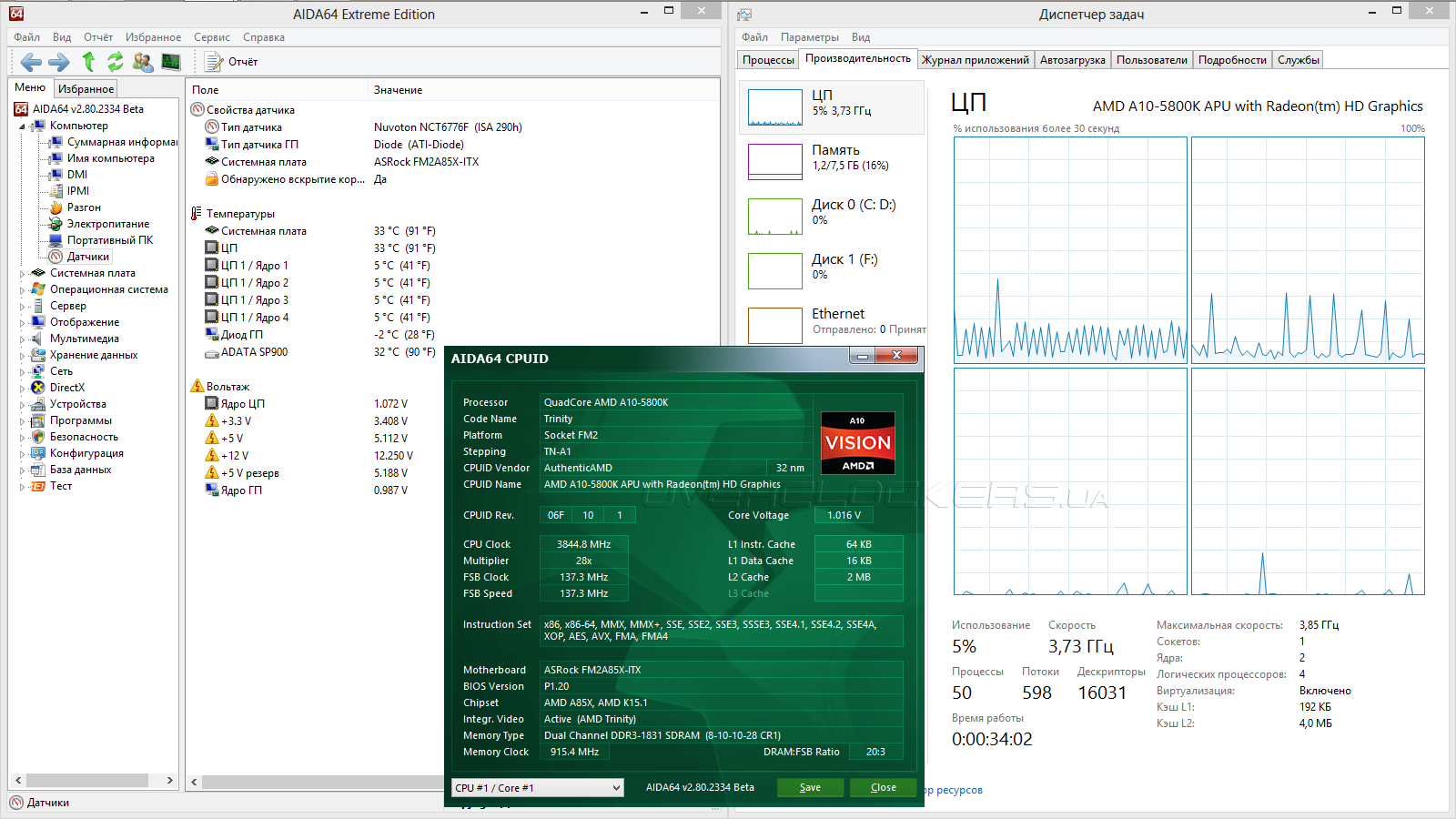Expand the Мультимедиа tree node
The height and width of the screenshot is (819, 1456).
pyautogui.click(x=22, y=339)
